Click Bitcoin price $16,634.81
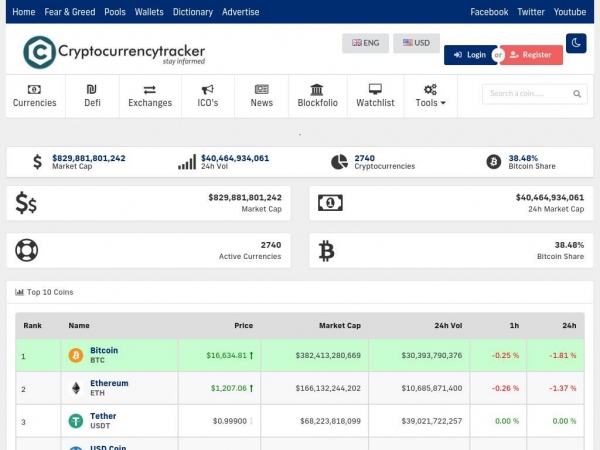Viewport: 600px width, 450px height. (227, 355)
